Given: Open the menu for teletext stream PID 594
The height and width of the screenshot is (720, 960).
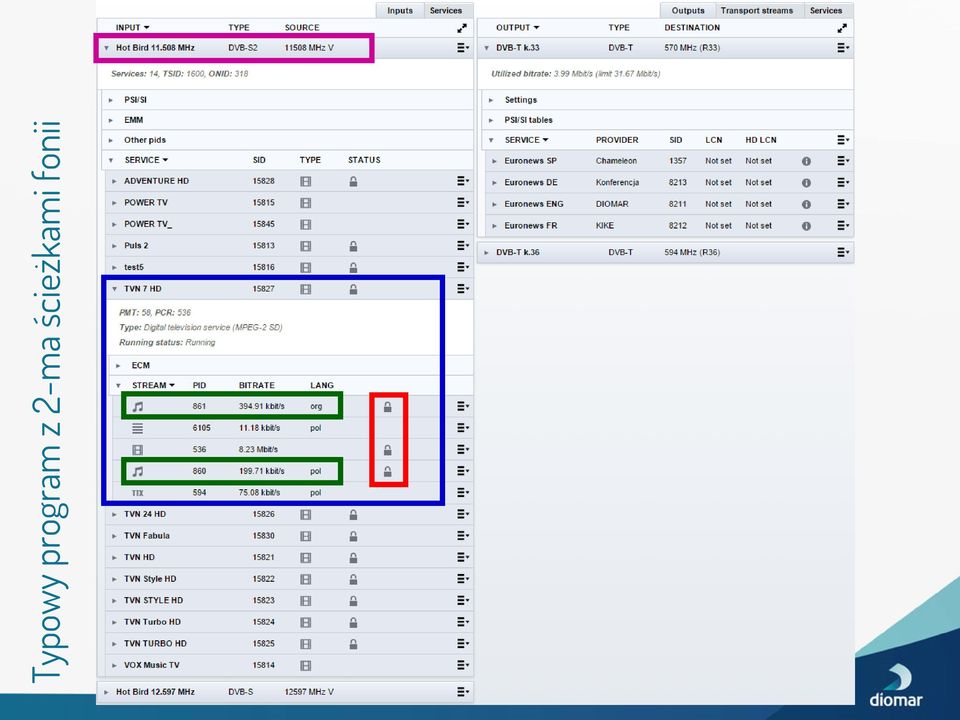Looking at the screenshot, I should [x=462, y=492].
